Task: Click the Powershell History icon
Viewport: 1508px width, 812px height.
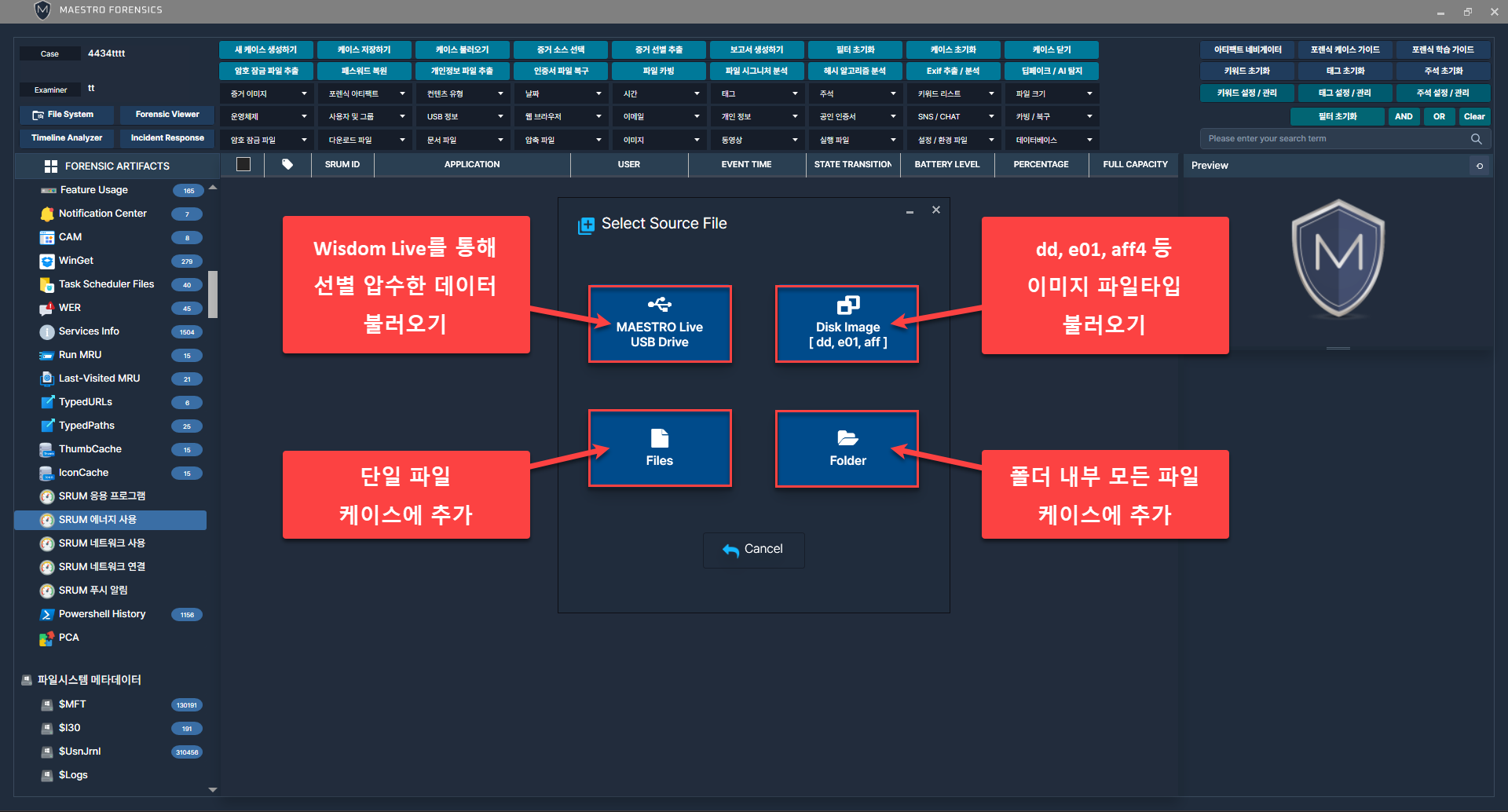Action: coord(46,615)
